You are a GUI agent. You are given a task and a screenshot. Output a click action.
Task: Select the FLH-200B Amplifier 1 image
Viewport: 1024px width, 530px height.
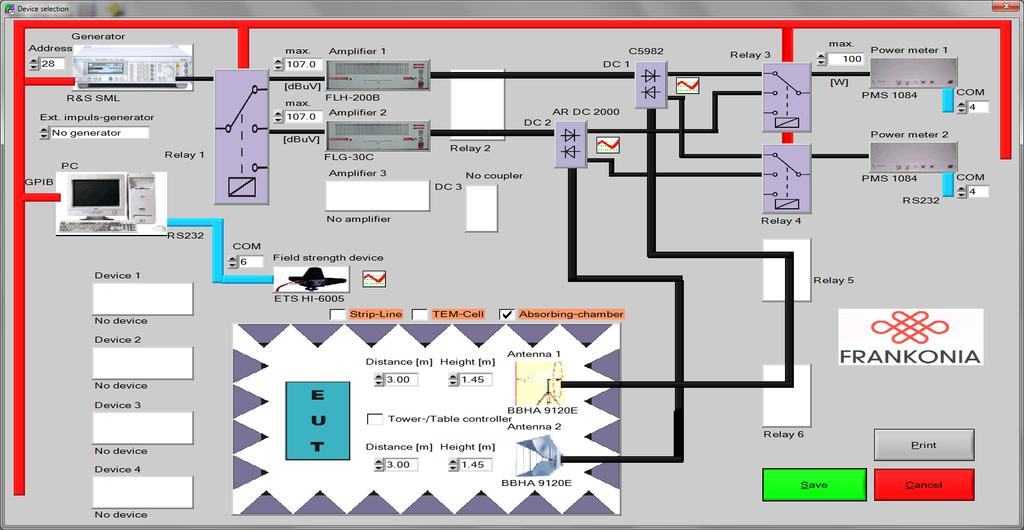[x=378, y=75]
